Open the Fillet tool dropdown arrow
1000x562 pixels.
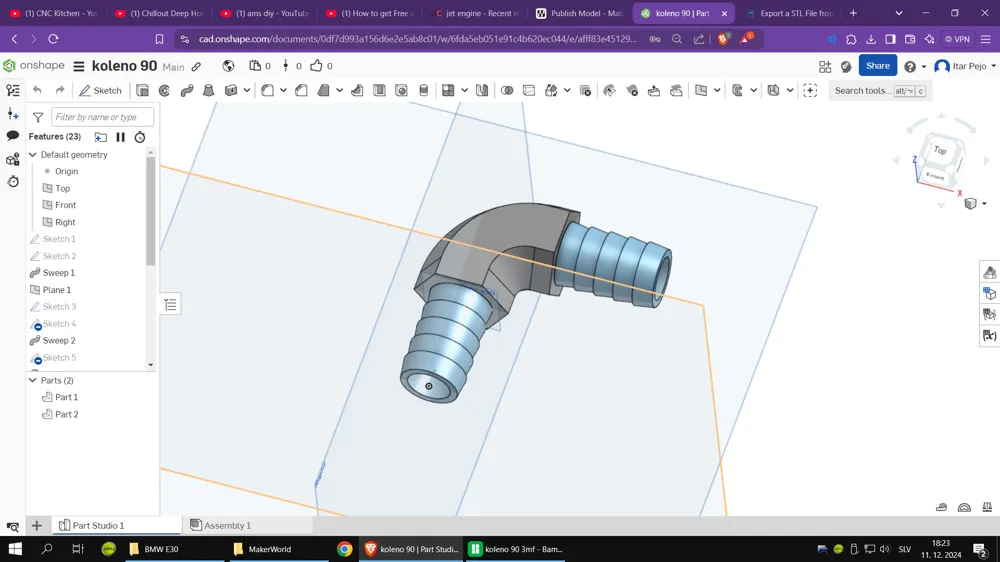283,91
